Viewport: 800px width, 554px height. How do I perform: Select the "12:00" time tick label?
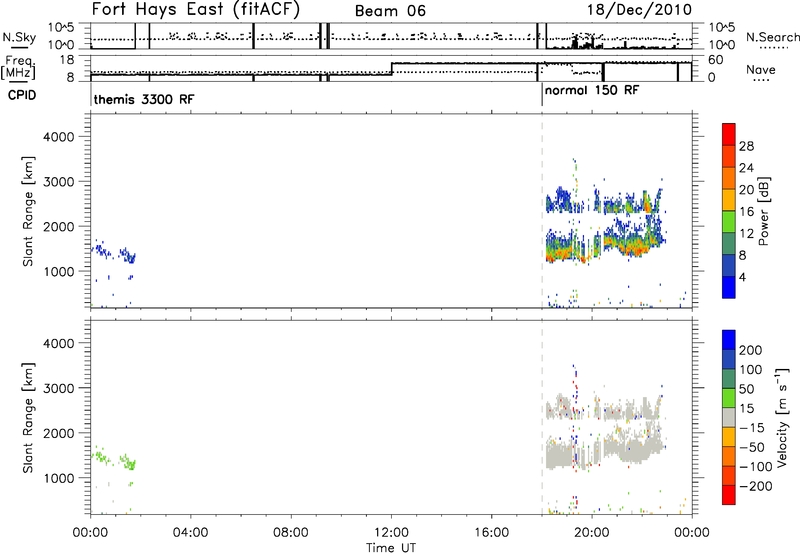click(391, 533)
